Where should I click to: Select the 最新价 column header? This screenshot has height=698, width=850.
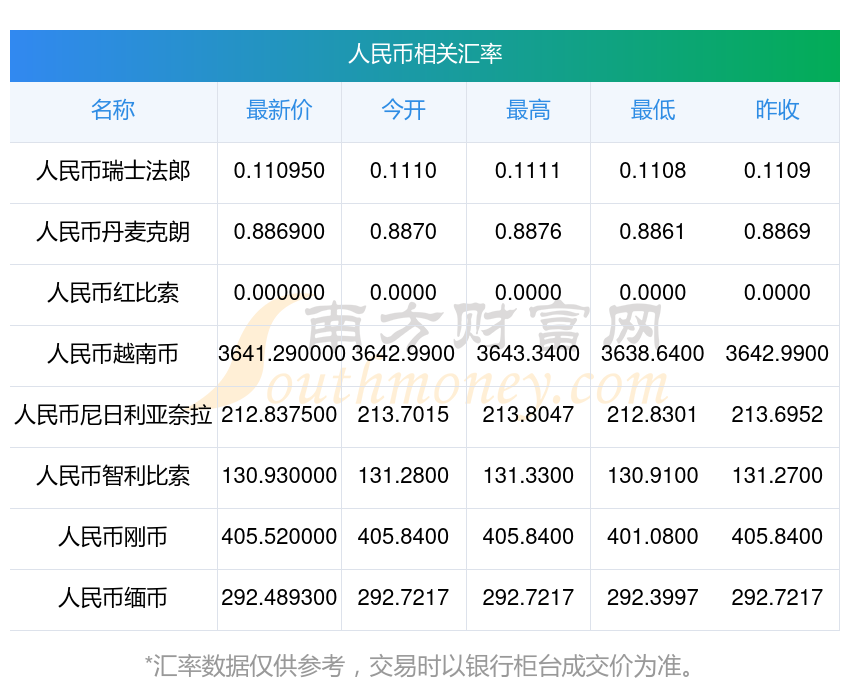pos(279,110)
